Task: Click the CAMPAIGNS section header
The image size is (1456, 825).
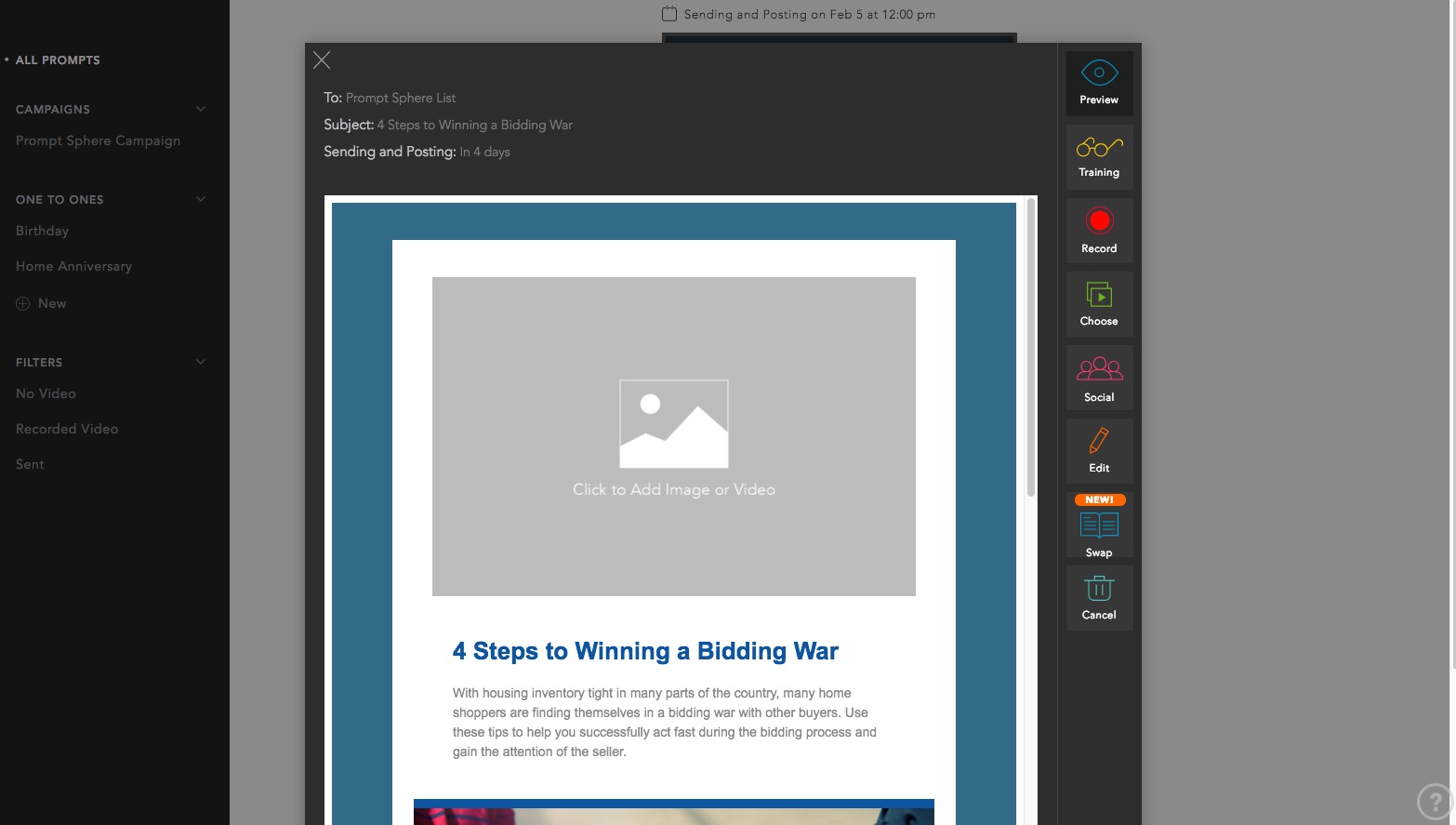Action: [53, 109]
